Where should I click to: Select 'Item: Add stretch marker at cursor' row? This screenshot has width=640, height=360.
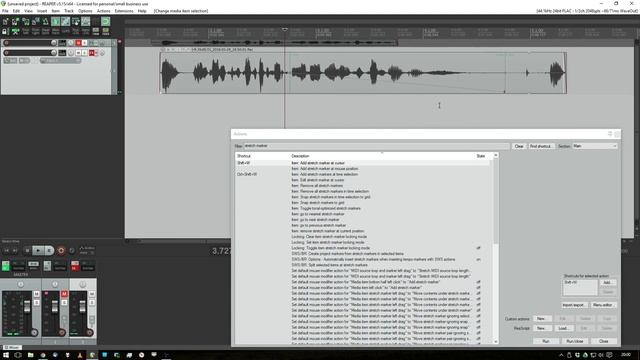(363, 163)
